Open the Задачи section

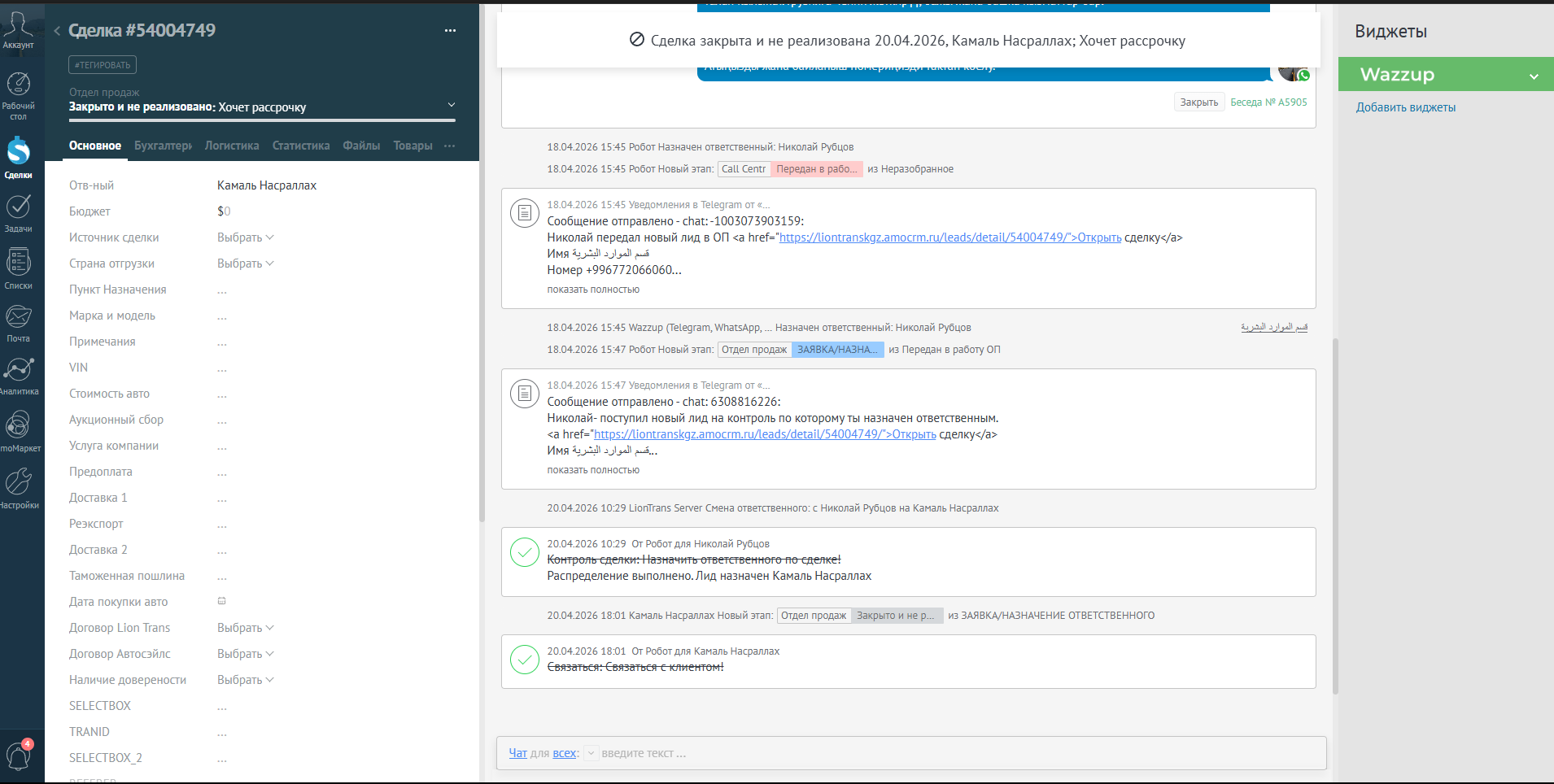point(18,213)
